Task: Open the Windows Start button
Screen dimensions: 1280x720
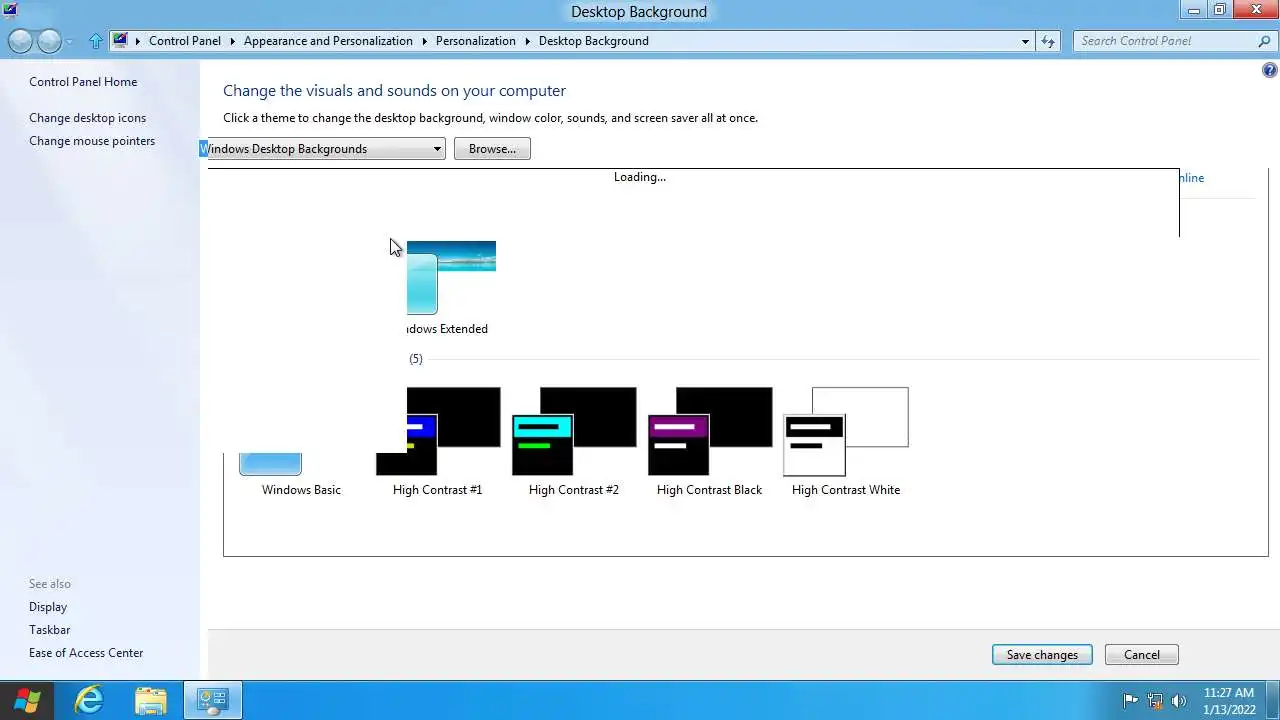Action: point(26,701)
